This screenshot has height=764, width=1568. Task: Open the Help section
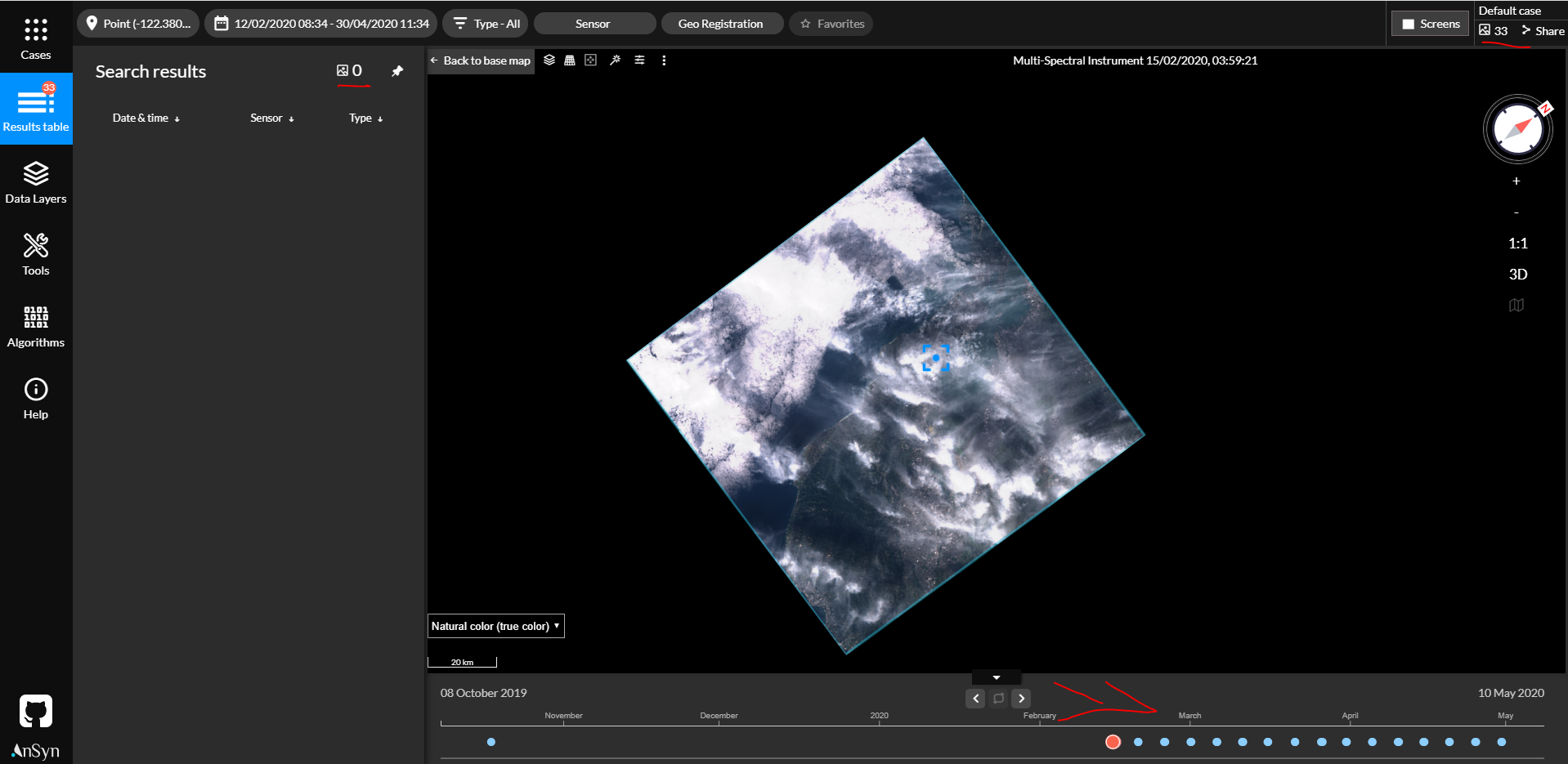tap(36, 398)
